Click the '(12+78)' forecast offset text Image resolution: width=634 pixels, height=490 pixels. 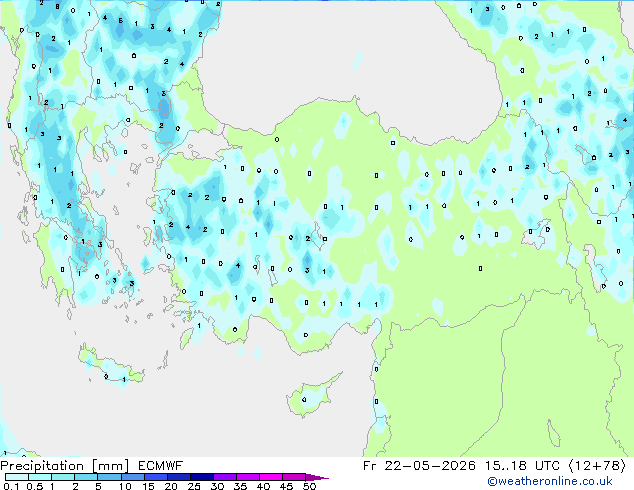tap(597, 466)
